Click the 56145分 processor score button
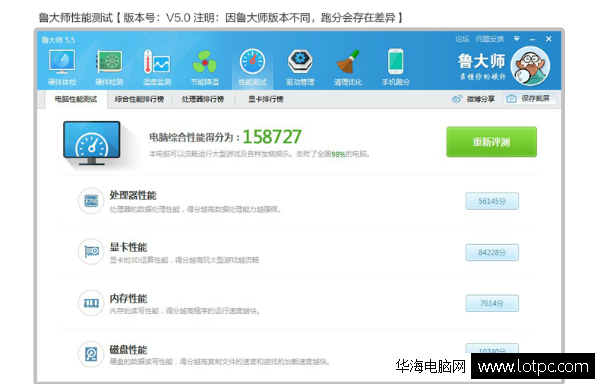This screenshot has height=384, width=600. click(x=492, y=201)
